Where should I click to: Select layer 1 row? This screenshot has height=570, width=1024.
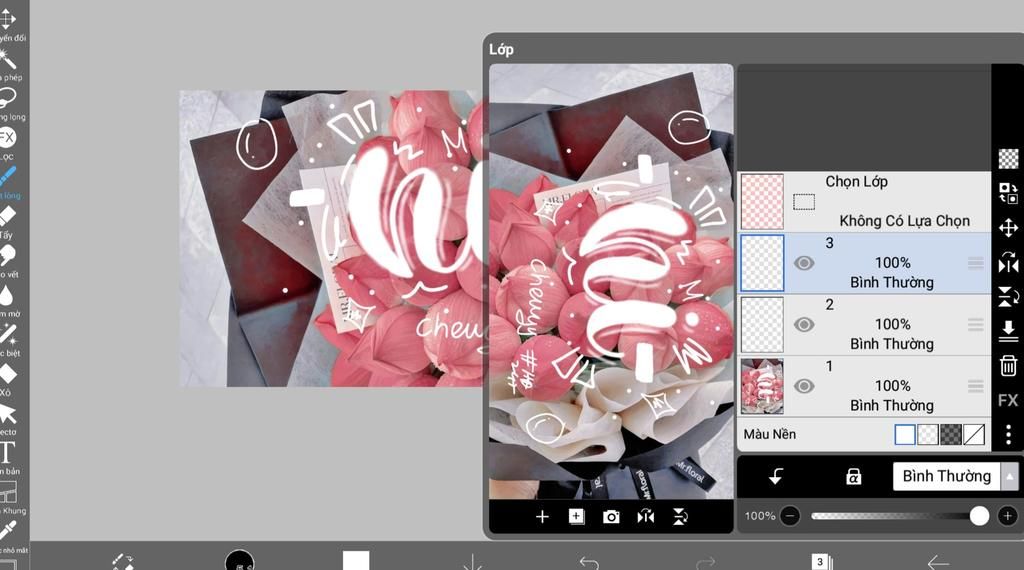865,386
